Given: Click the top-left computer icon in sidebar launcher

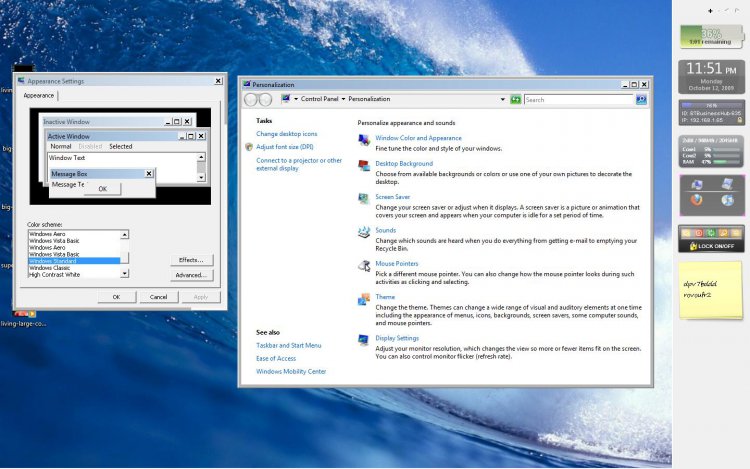Looking at the screenshot, I should (x=696, y=184).
